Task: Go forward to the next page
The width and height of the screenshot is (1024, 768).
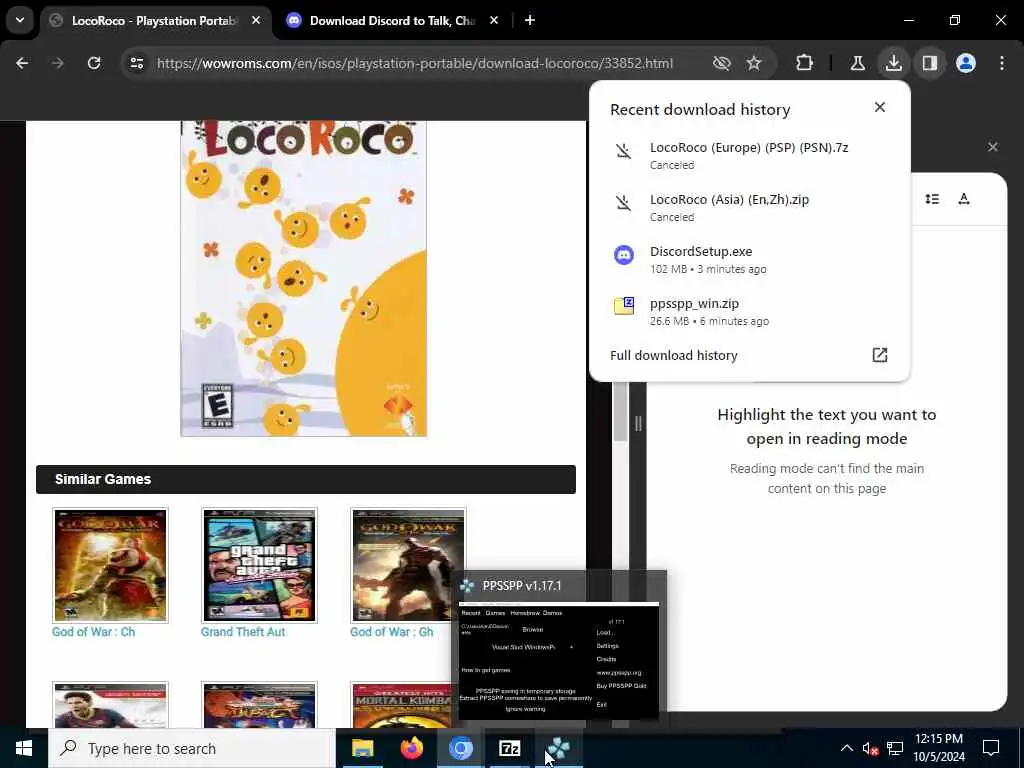Action: click(x=58, y=63)
